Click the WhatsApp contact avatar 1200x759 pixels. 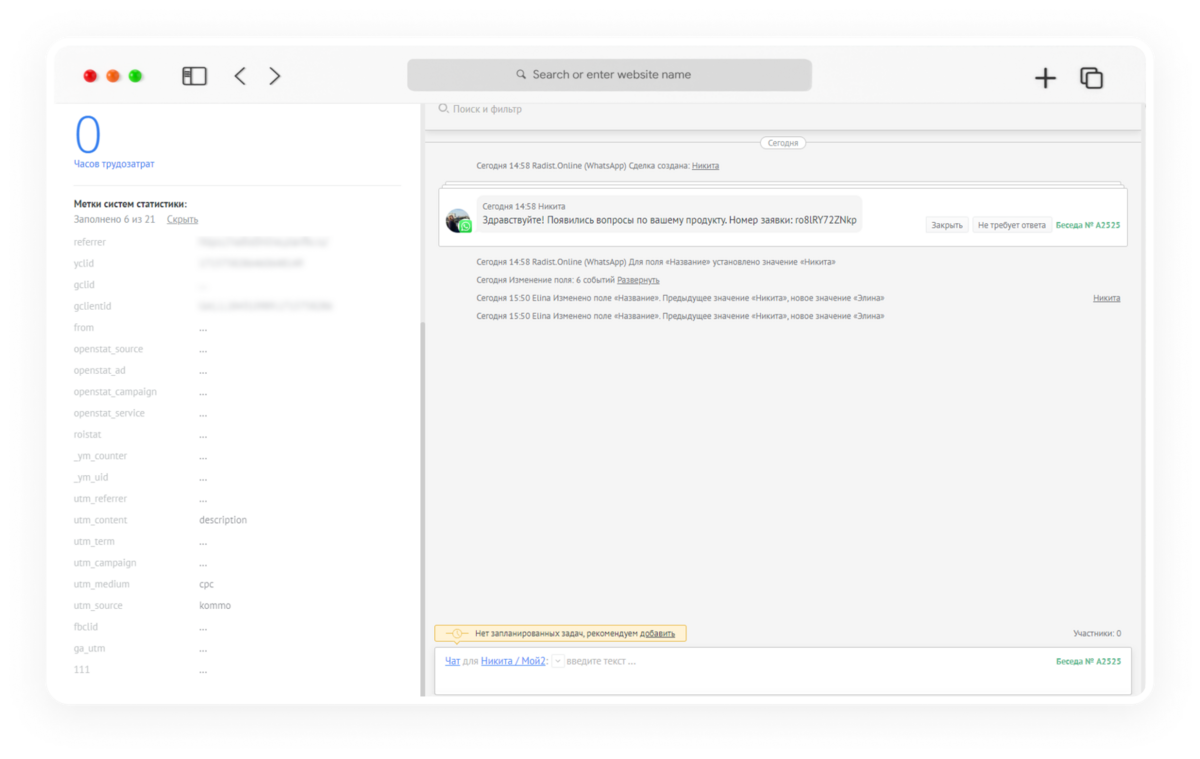pos(458,221)
